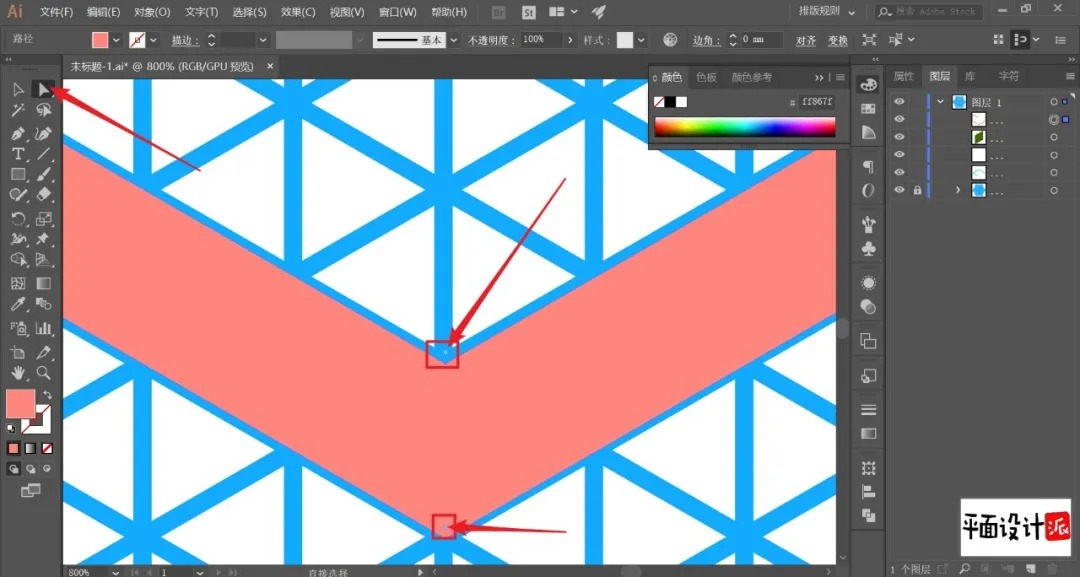Select the Selection tool (hollow arrow)
This screenshot has height=577, width=1080.
click(18, 90)
